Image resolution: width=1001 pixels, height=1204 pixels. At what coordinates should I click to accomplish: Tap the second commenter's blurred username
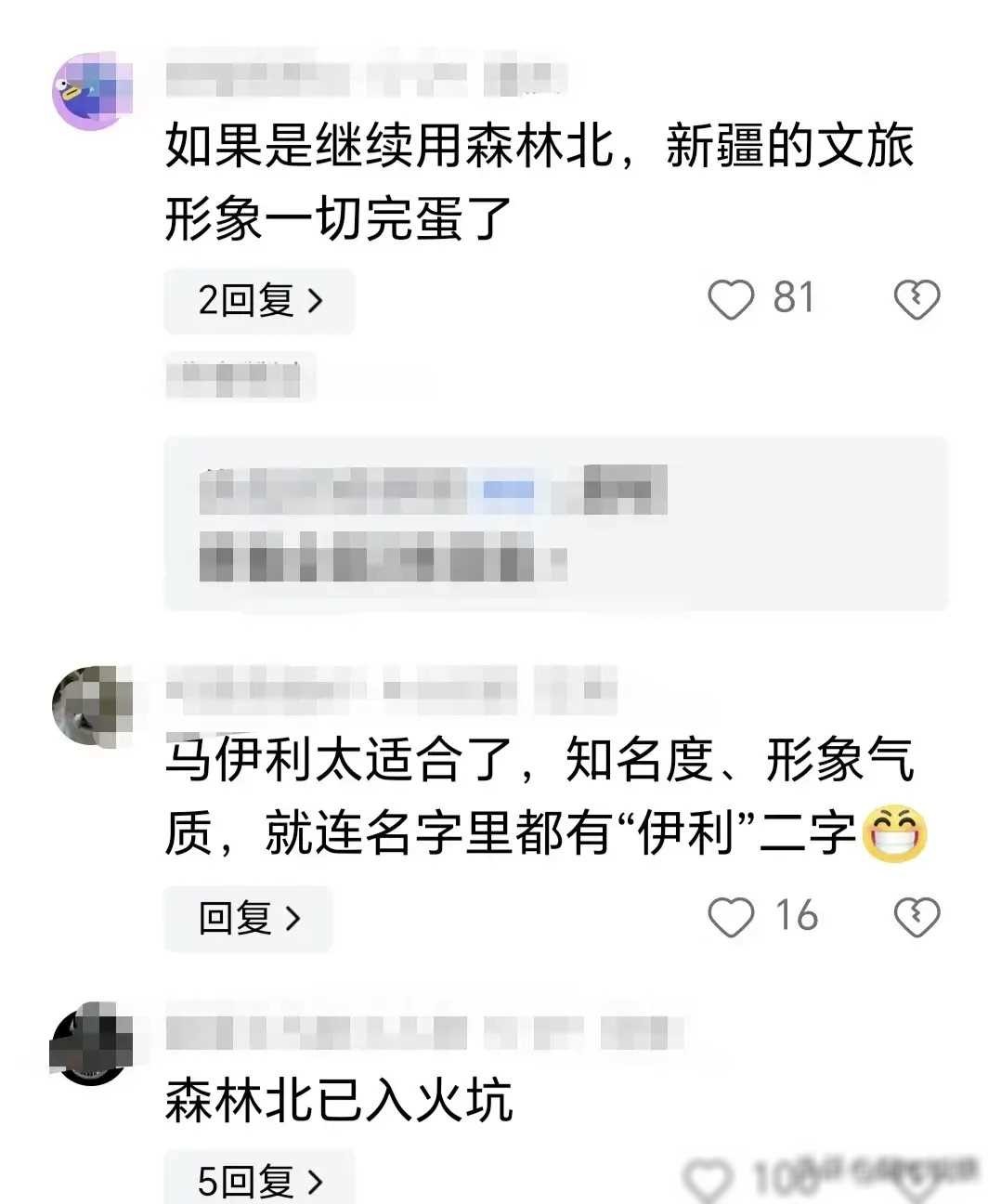(x=391, y=688)
